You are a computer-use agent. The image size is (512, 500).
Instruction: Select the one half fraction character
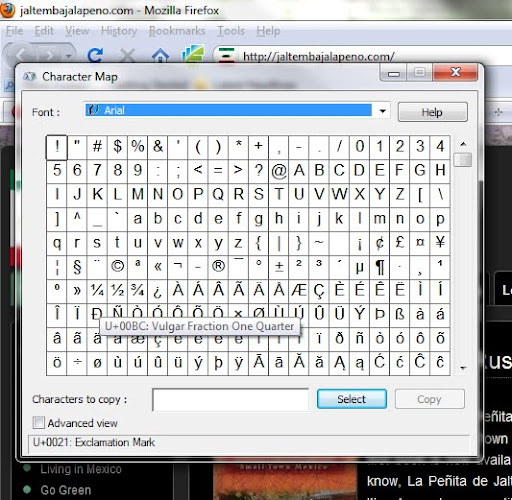117,291
